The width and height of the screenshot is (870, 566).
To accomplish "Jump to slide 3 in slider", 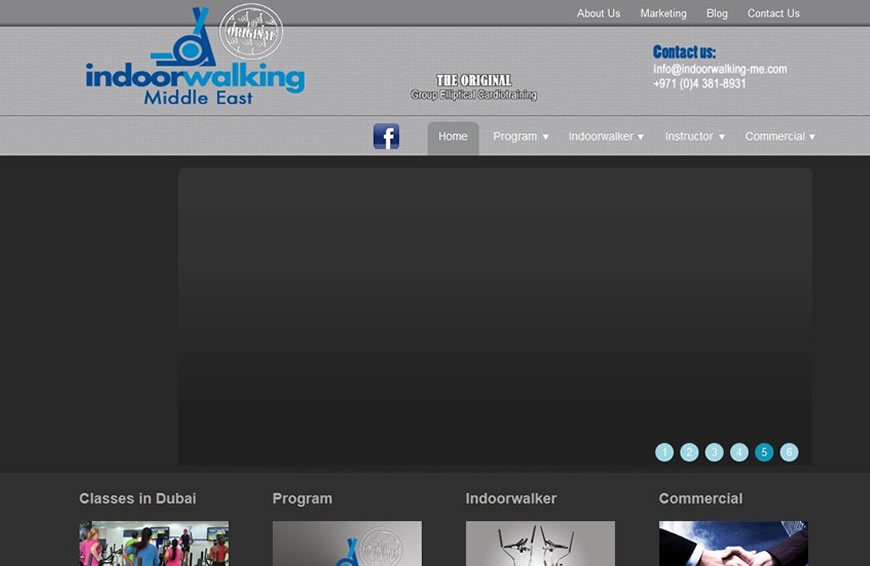I will pyautogui.click(x=714, y=452).
